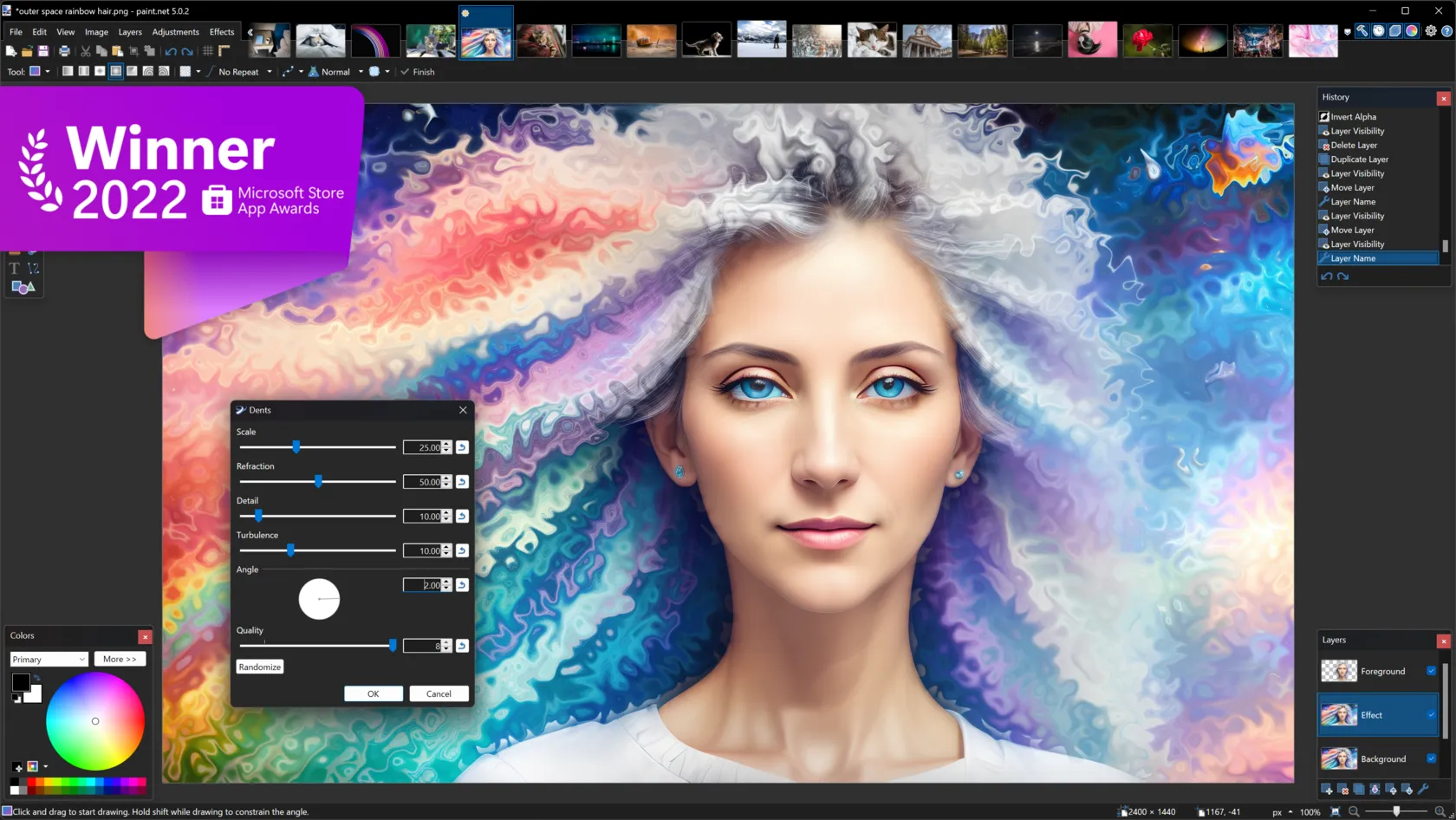Confirm the Dents effect with OK
This screenshot has width=1456, height=820.
(x=373, y=693)
